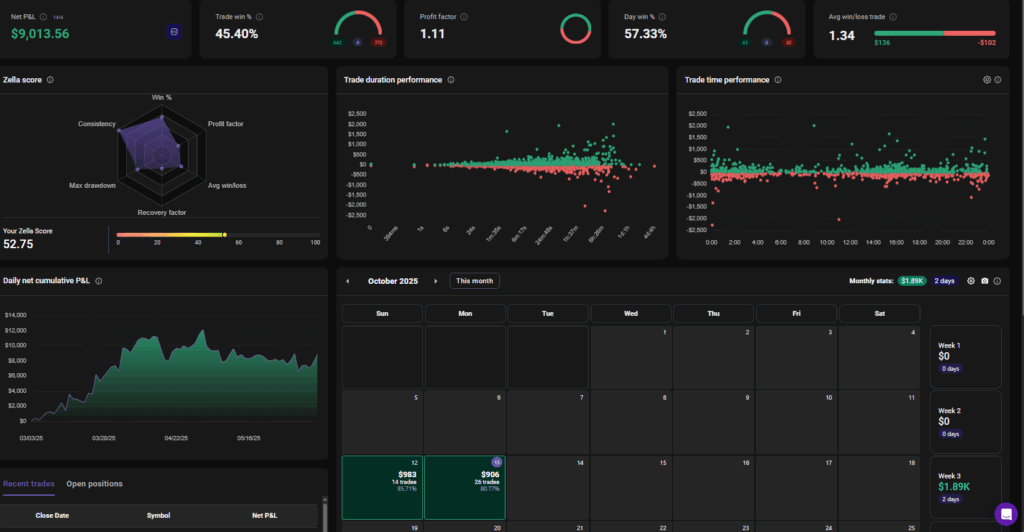This screenshot has height=532, width=1024.
Task: Click the Week 3 summary card
Action: coord(965,484)
